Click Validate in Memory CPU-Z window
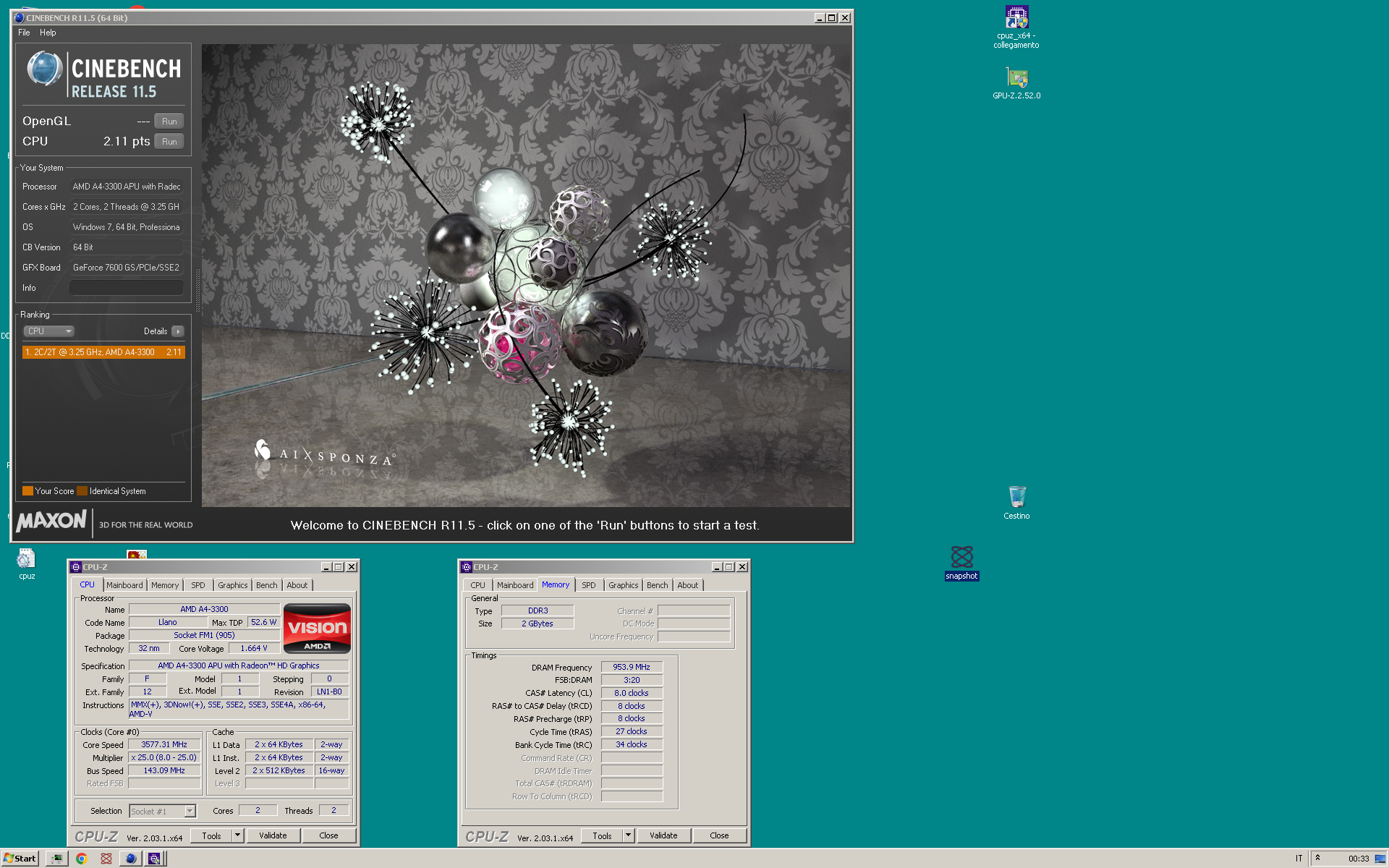1389x868 pixels. 663,835
